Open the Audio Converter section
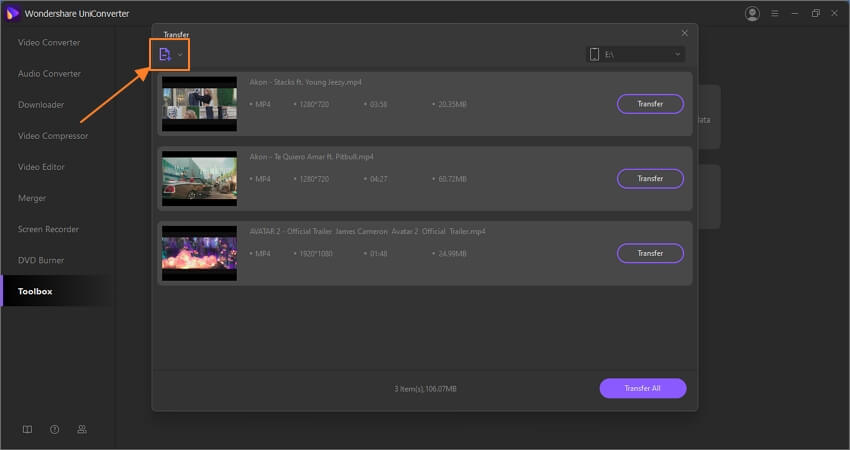The width and height of the screenshot is (850, 450). click(x=49, y=74)
